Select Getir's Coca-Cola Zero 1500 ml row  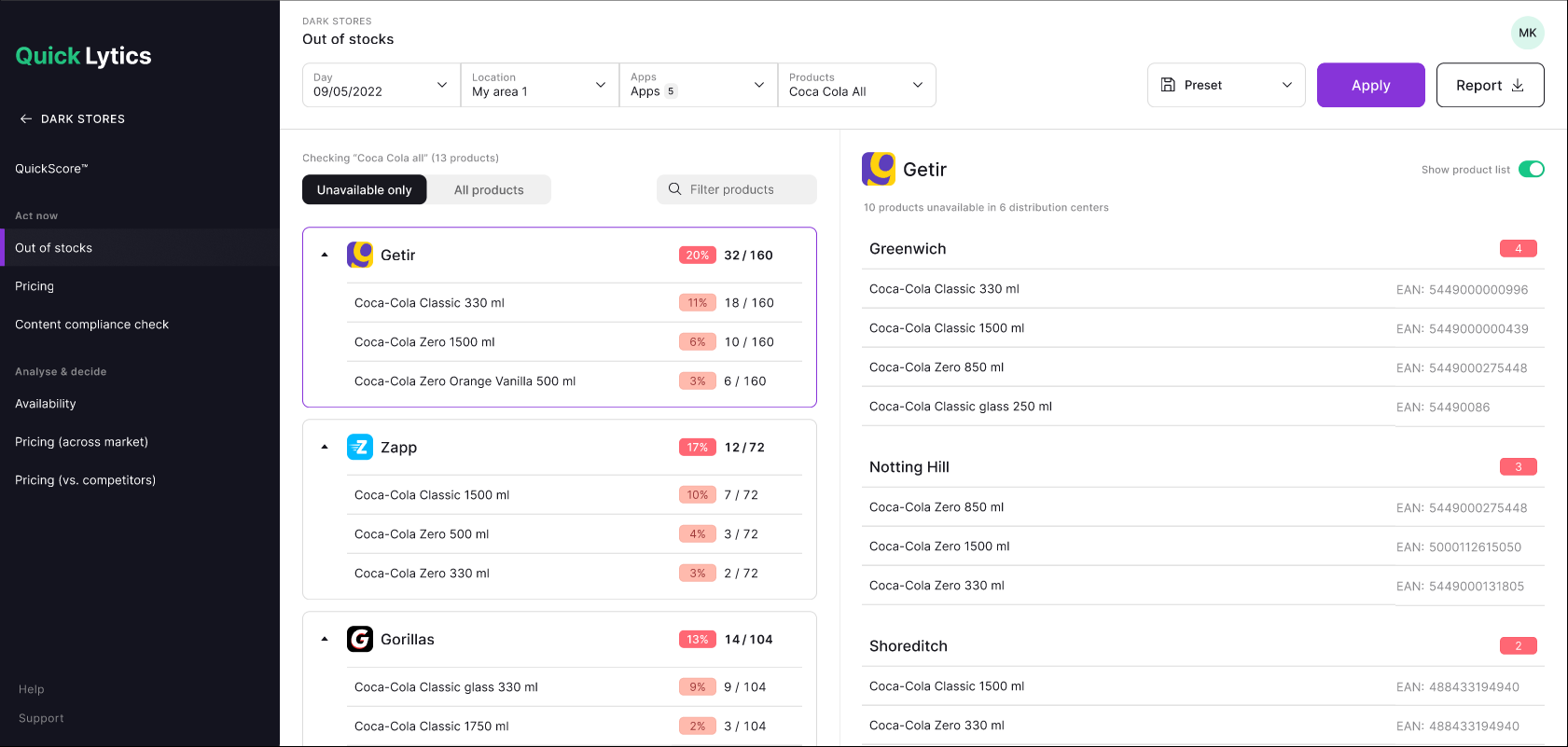575,342
